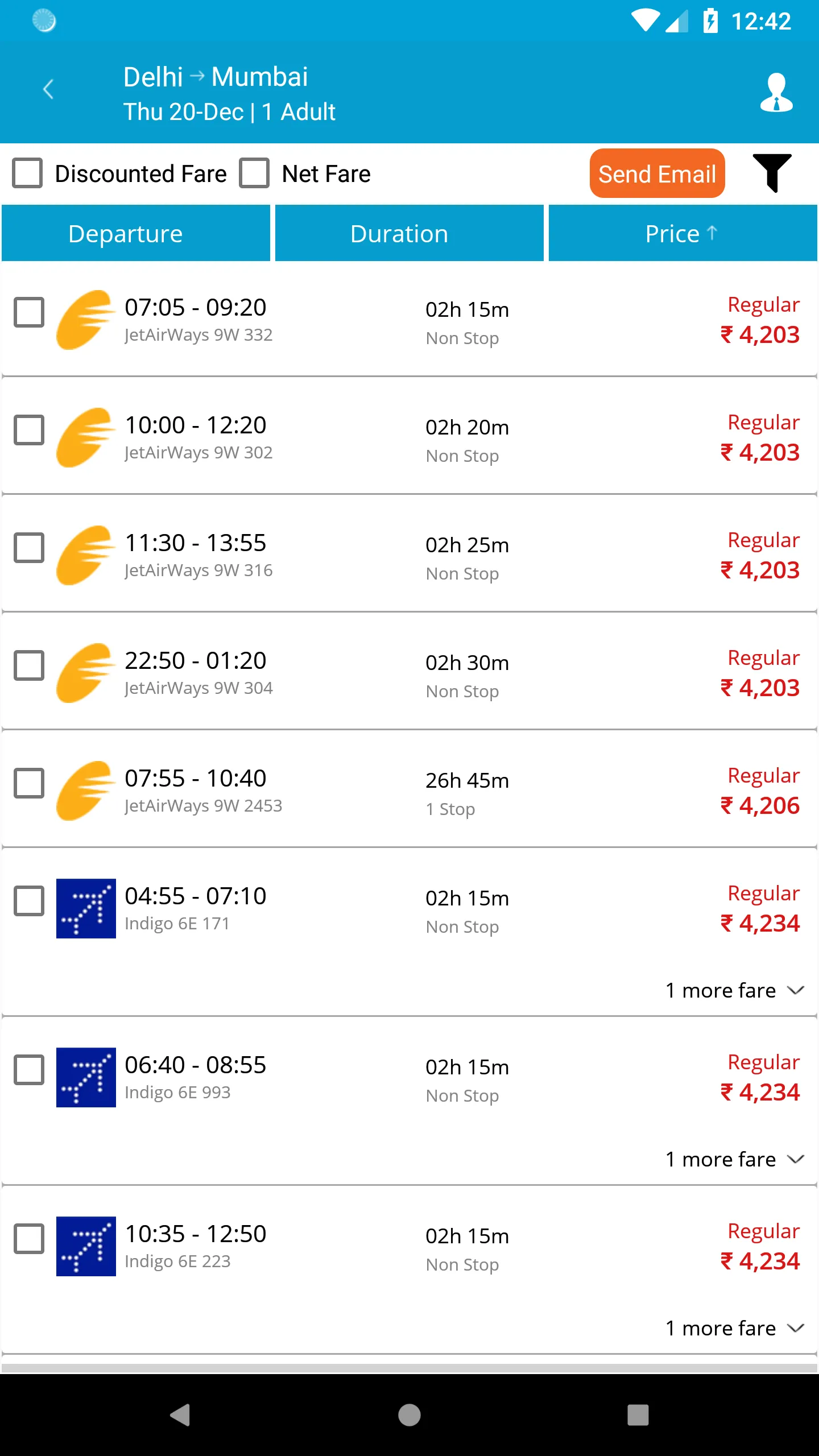
Task: Tick the Net Fare checkbox
Action: coord(254,173)
